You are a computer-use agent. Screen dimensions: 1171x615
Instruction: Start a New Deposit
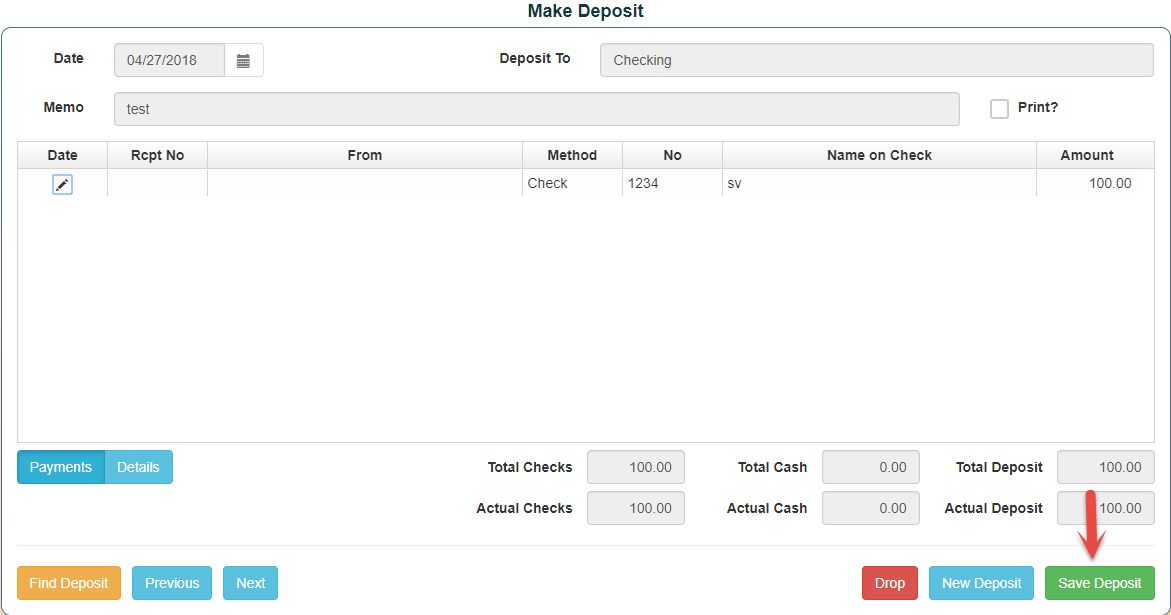tap(981, 583)
